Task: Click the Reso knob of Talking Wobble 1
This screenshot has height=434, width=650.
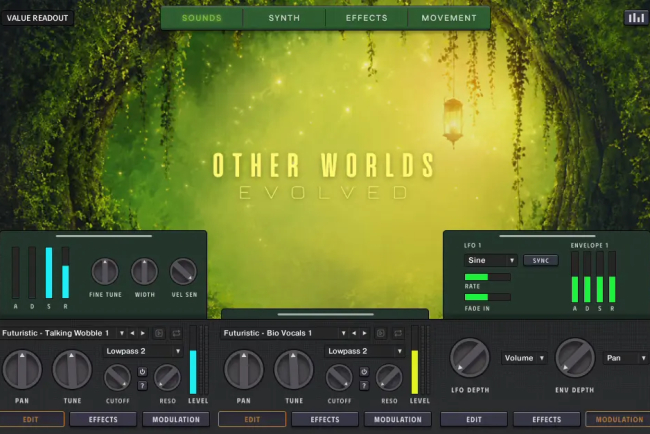Action: 167,378
